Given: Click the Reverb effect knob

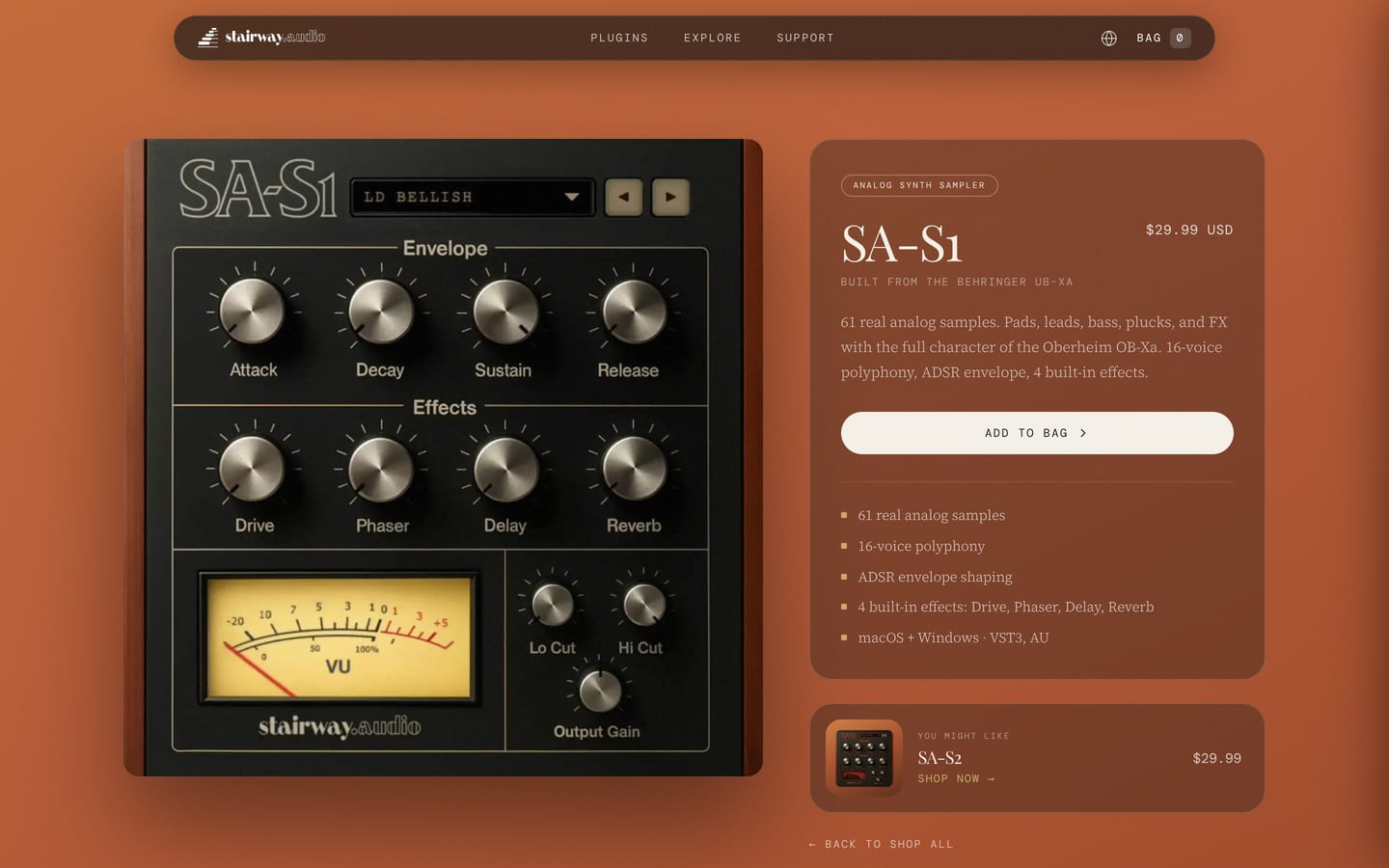Looking at the screenshot, I should click(634, 468).
